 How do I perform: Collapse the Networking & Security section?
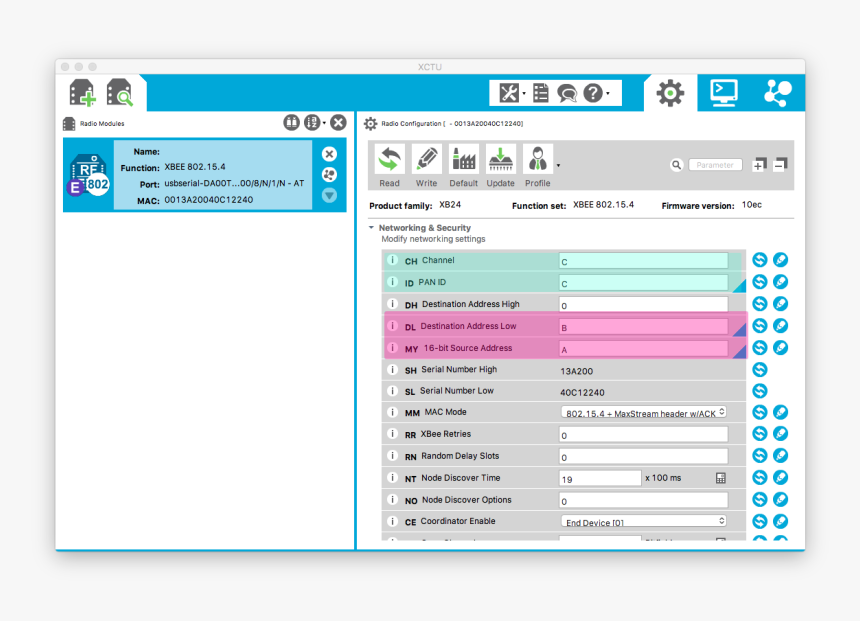pyautogui.click(x=371, y=227)
